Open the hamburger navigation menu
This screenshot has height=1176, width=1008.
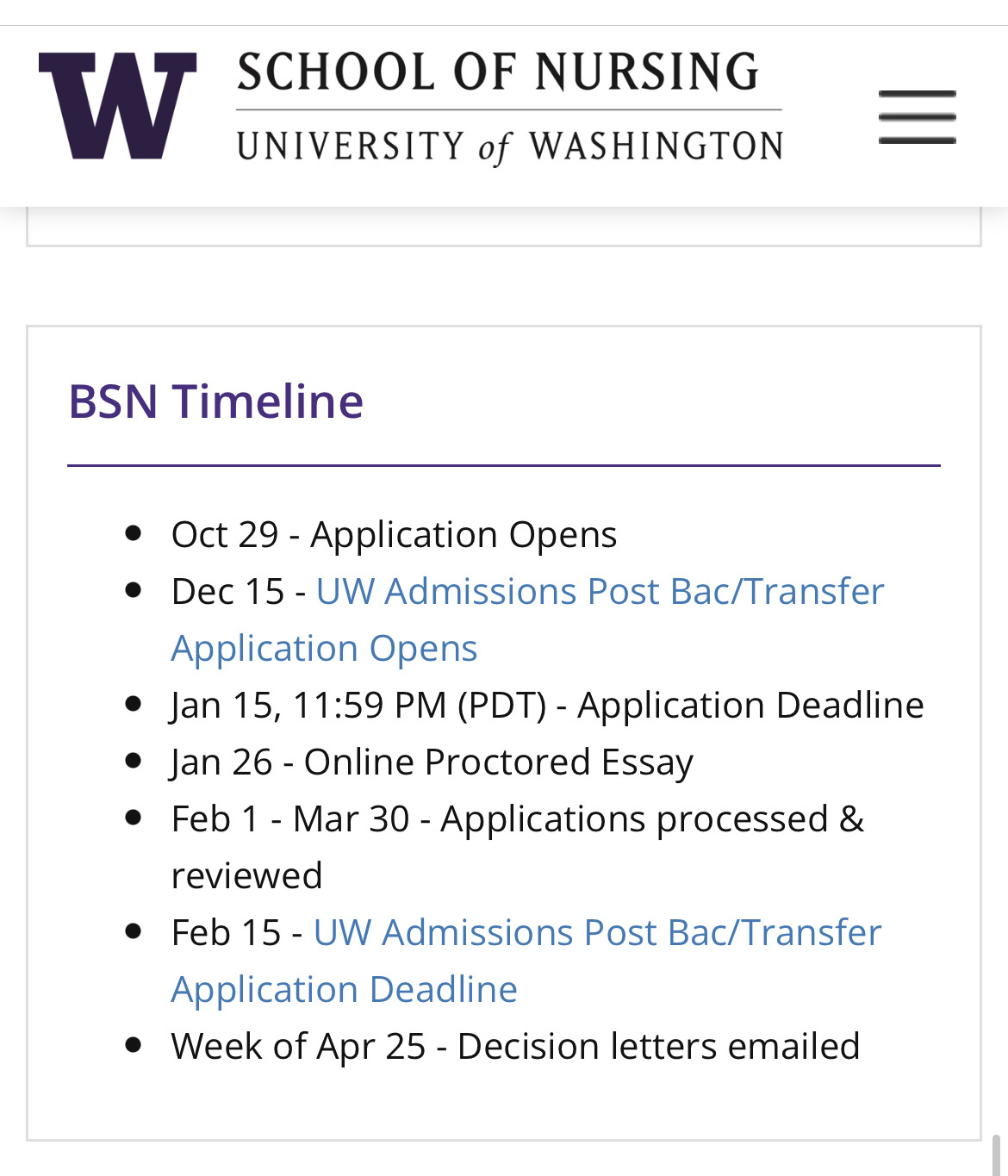click(x=917, y=116)
